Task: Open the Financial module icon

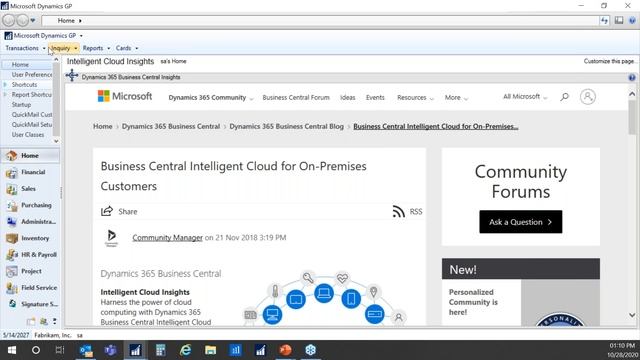Action: 11,172
